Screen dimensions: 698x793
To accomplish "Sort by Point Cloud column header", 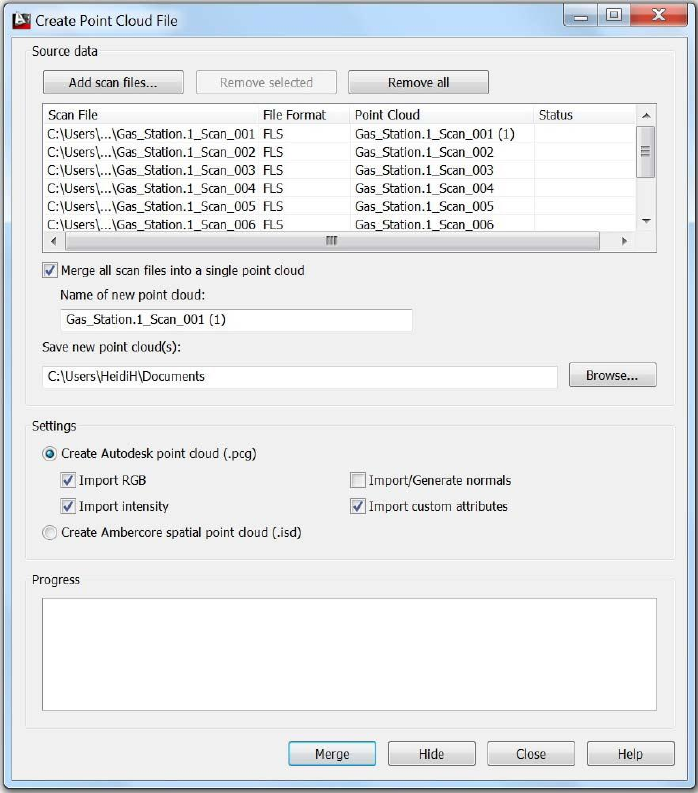I will (x=442, y=115).
